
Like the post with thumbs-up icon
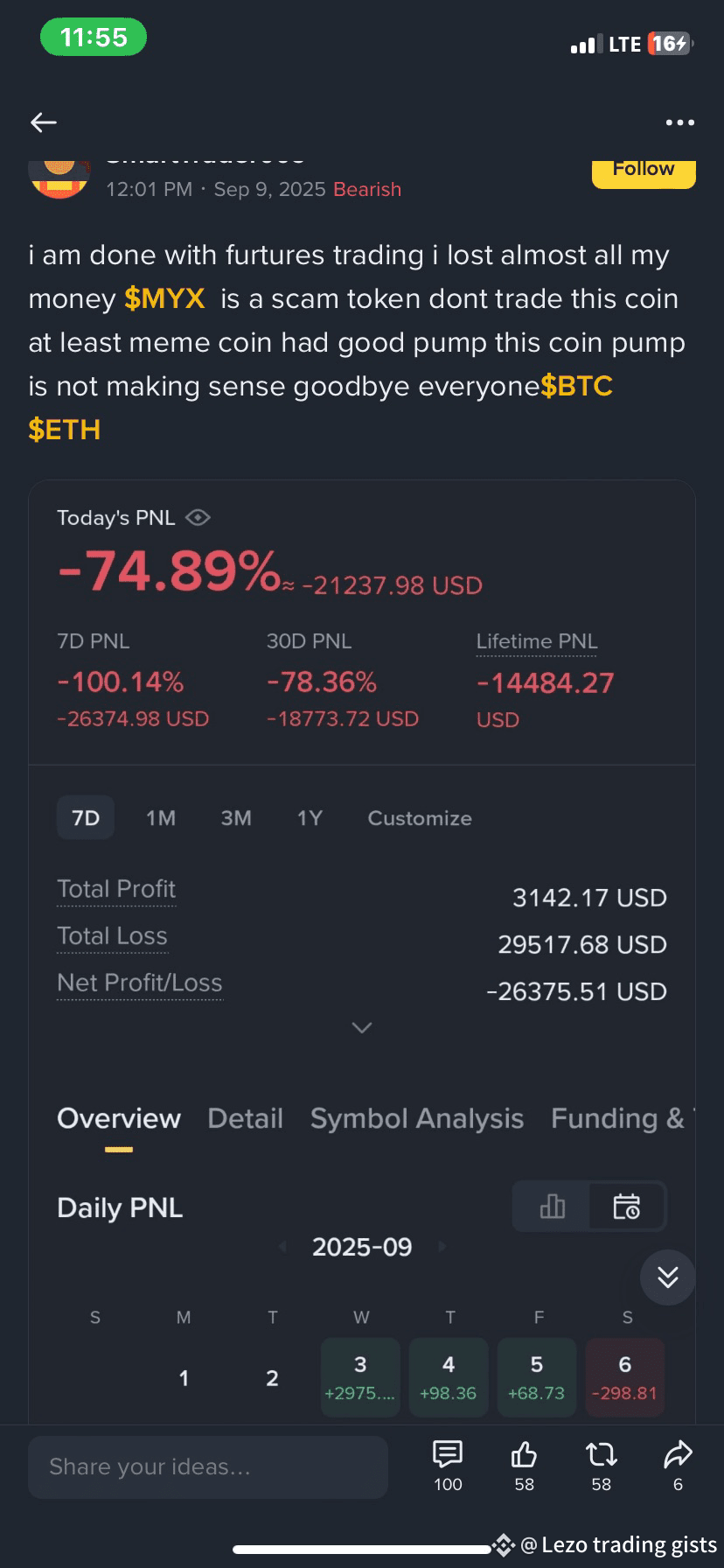(x=524, y=1454)
